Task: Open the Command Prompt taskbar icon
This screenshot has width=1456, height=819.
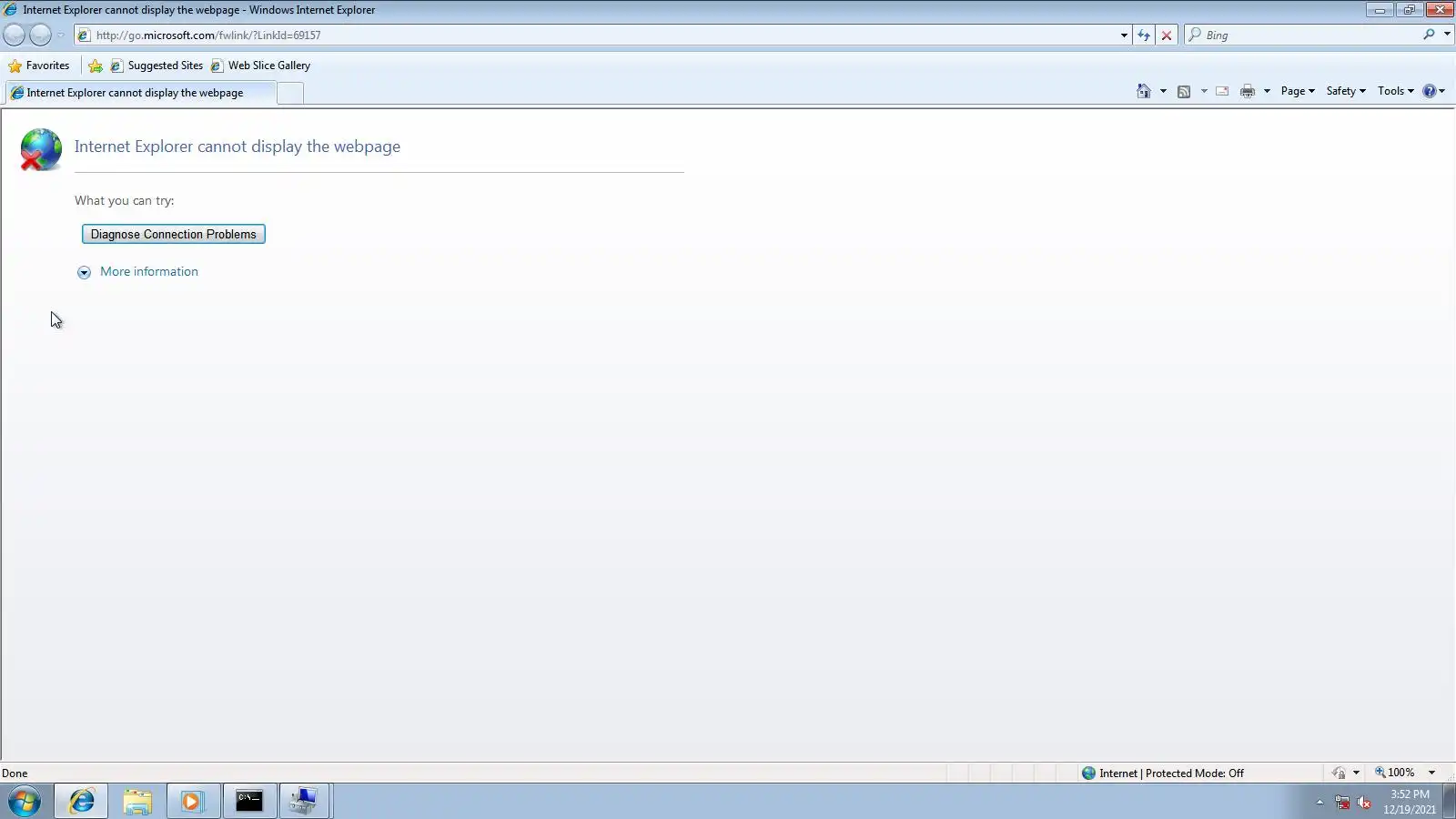Action: pyautogui.click(x=249, y=802)
